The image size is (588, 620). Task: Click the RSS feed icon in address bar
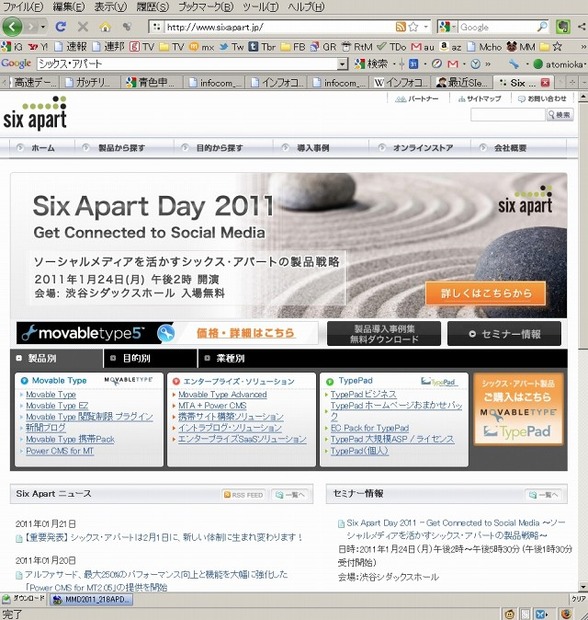[401, 26]
